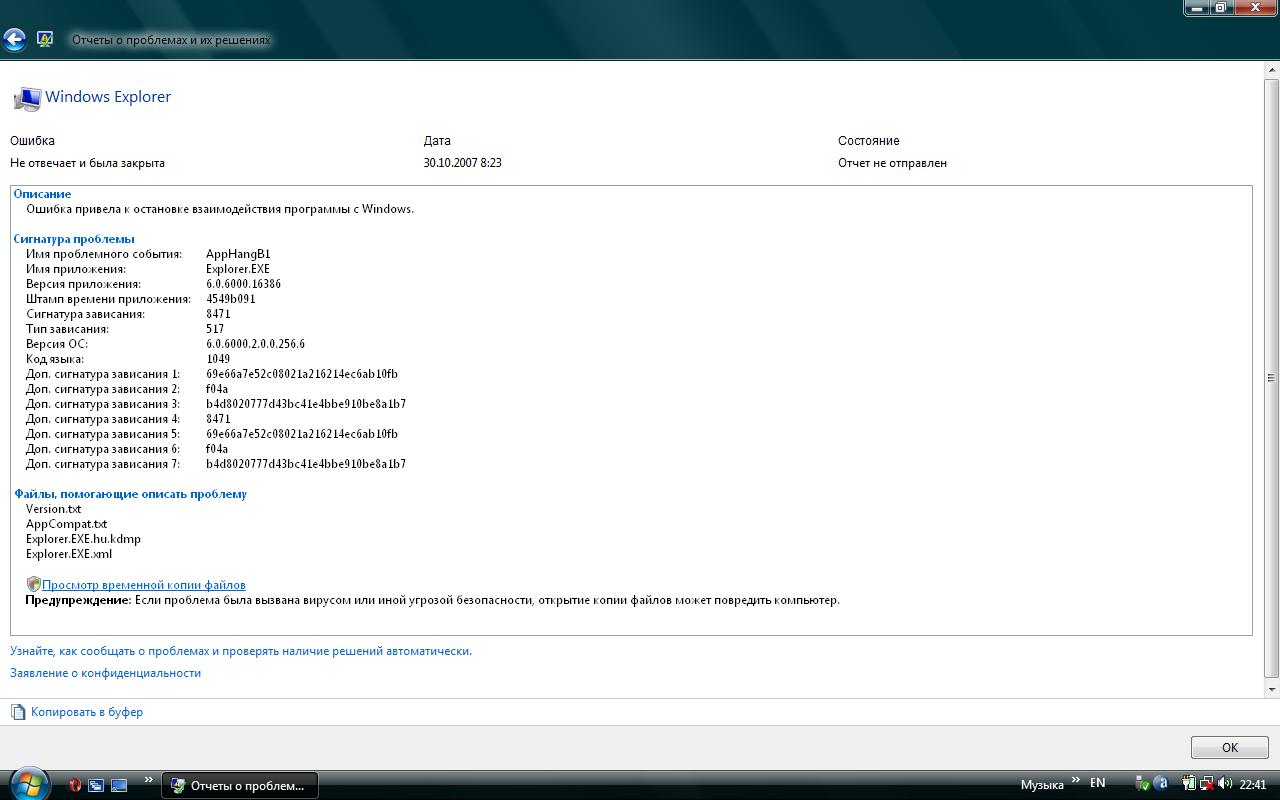Click the Файлы, помогающие описать проблему heading
Screen dimensions: 1280x800
[x=130, y=494]
